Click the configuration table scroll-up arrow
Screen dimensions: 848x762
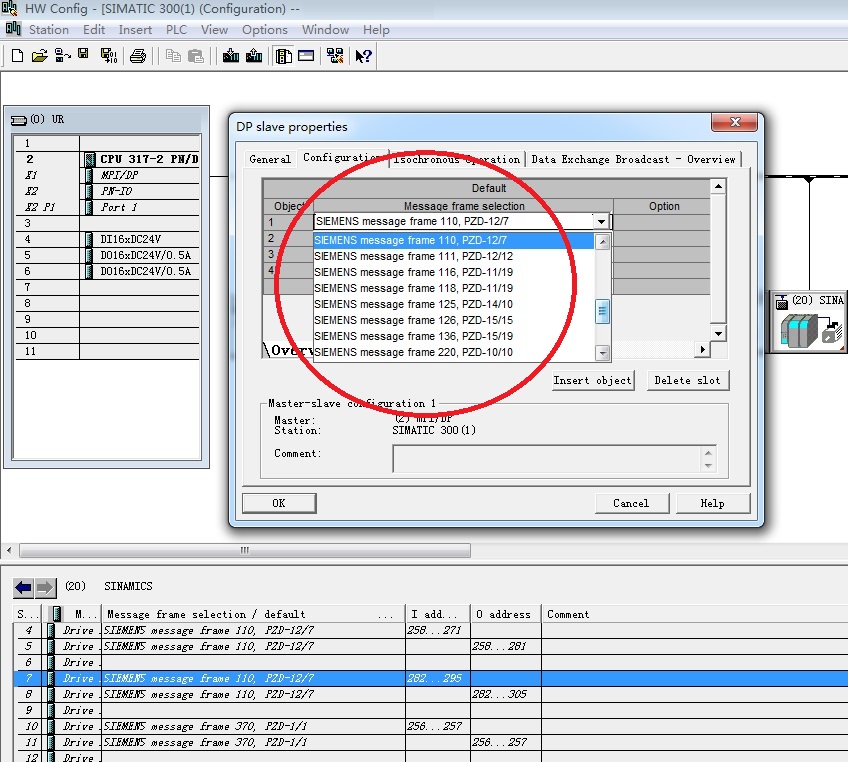pyautogui.click(x=718, y=187)
